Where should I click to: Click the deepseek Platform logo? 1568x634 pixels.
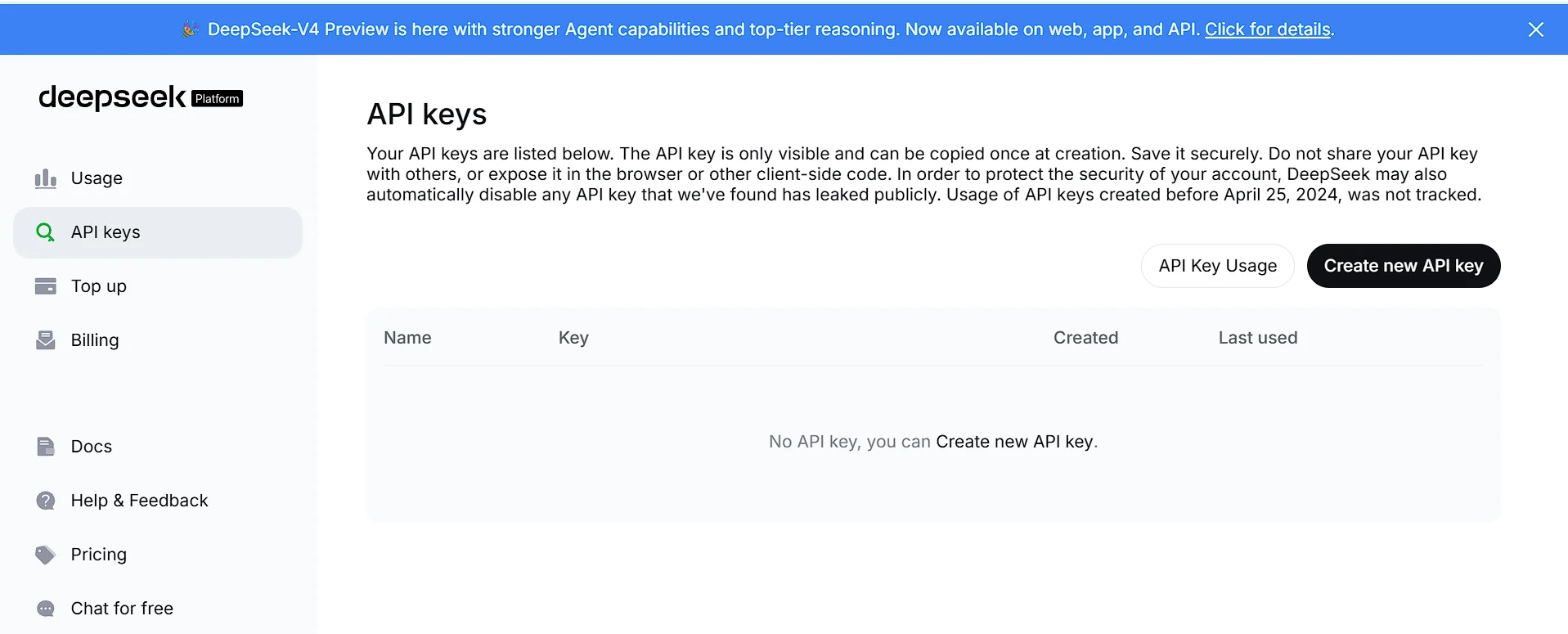pyautogui.click(x=141, y=97)
